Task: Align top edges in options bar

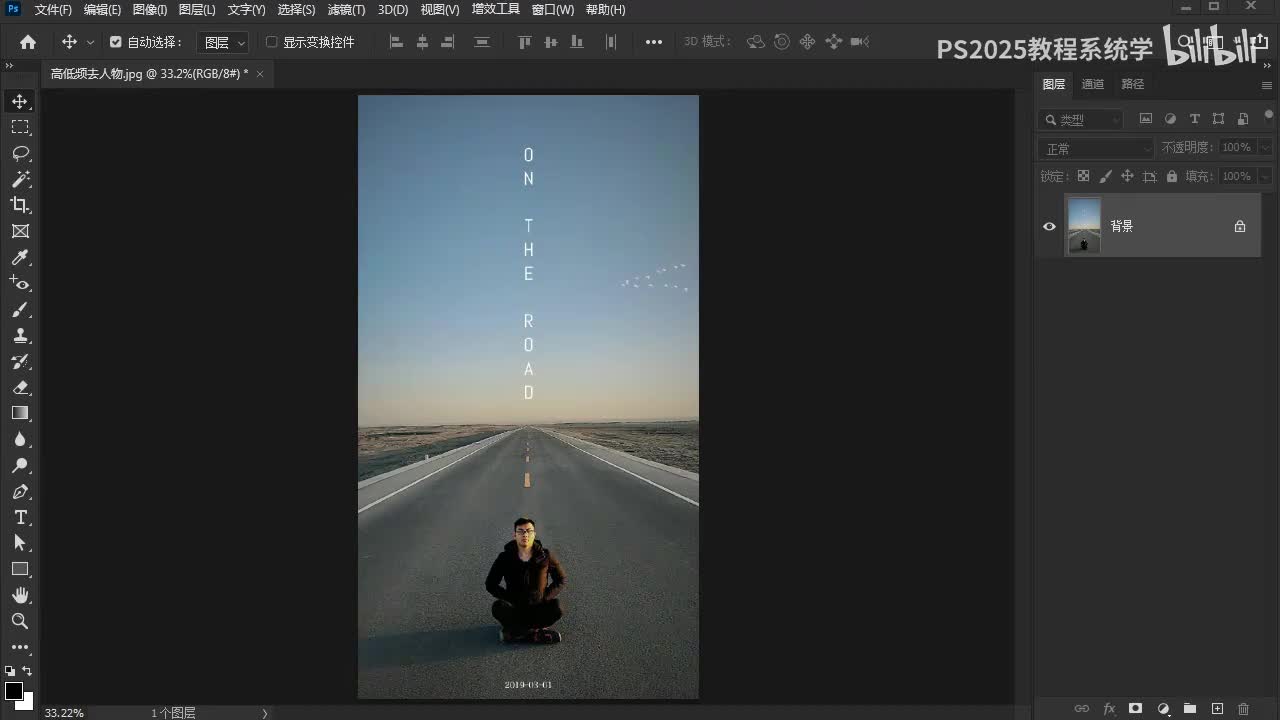Action: (524, 42)
